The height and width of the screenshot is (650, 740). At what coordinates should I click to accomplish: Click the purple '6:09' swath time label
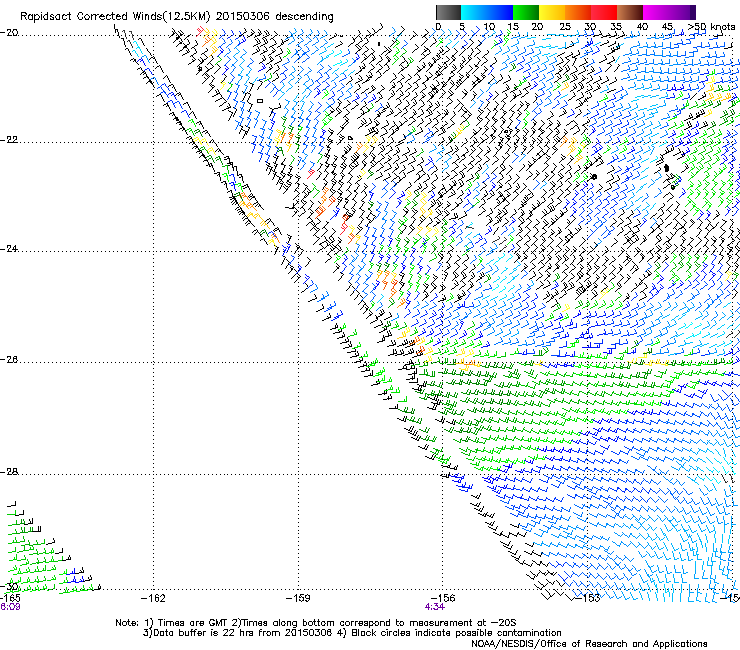[x=10, y=607]
